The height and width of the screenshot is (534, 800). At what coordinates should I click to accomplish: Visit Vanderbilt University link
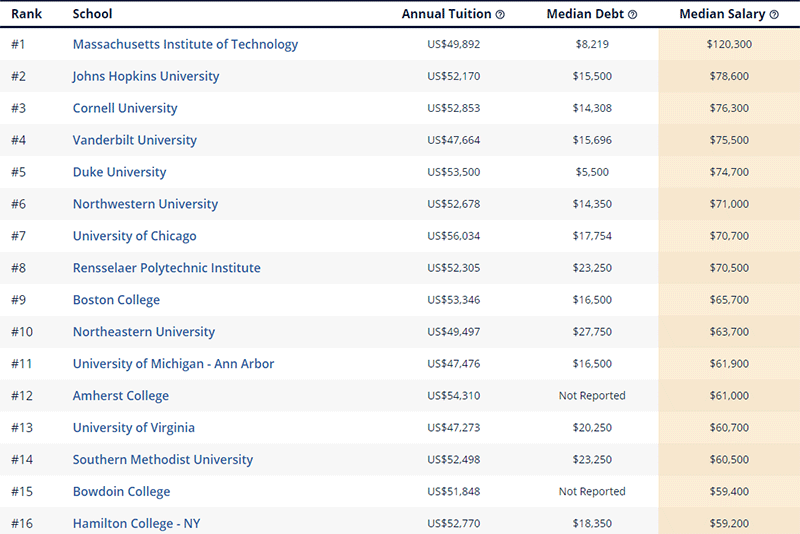(135, 140)
